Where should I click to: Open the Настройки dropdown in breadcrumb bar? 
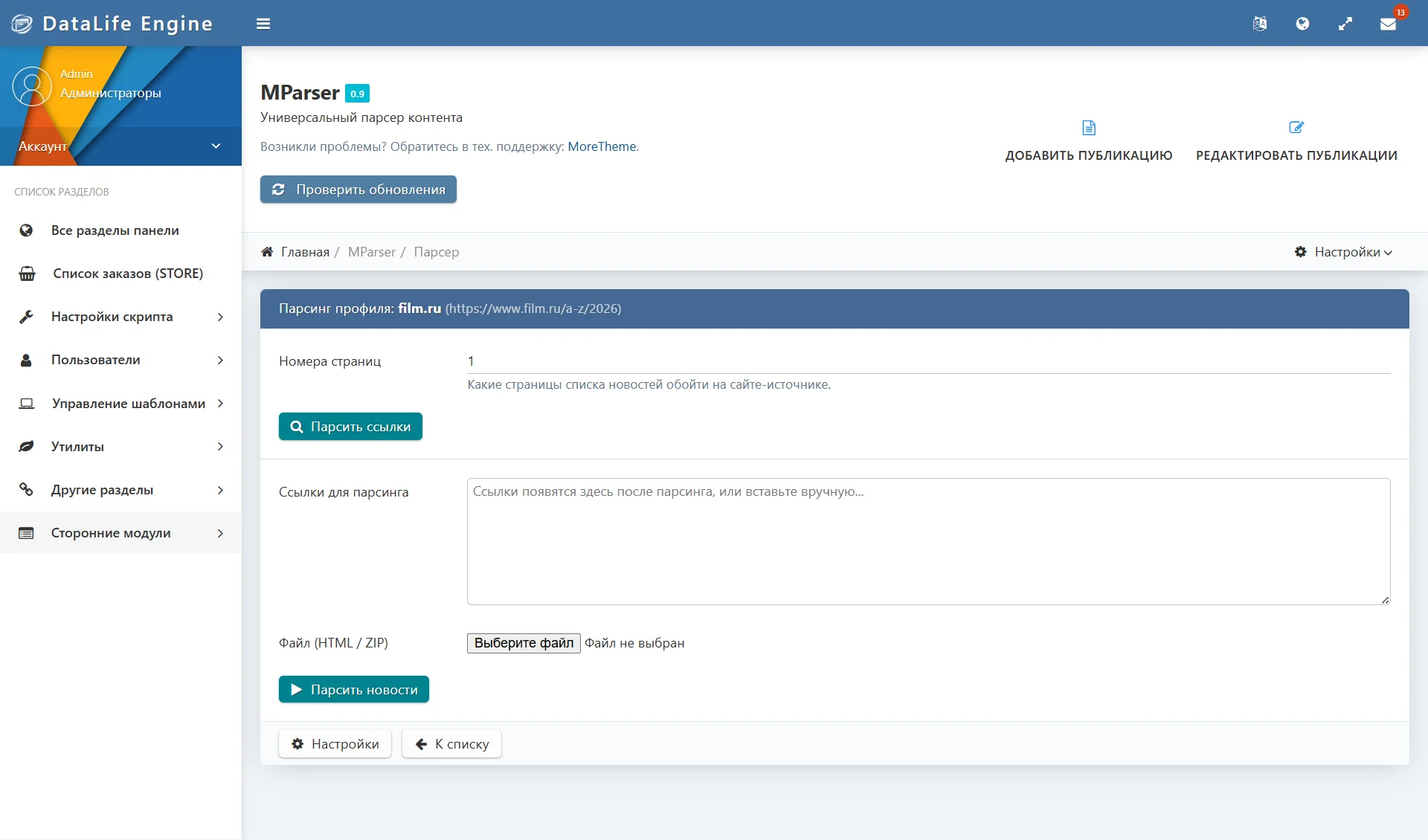(1343, 252)
